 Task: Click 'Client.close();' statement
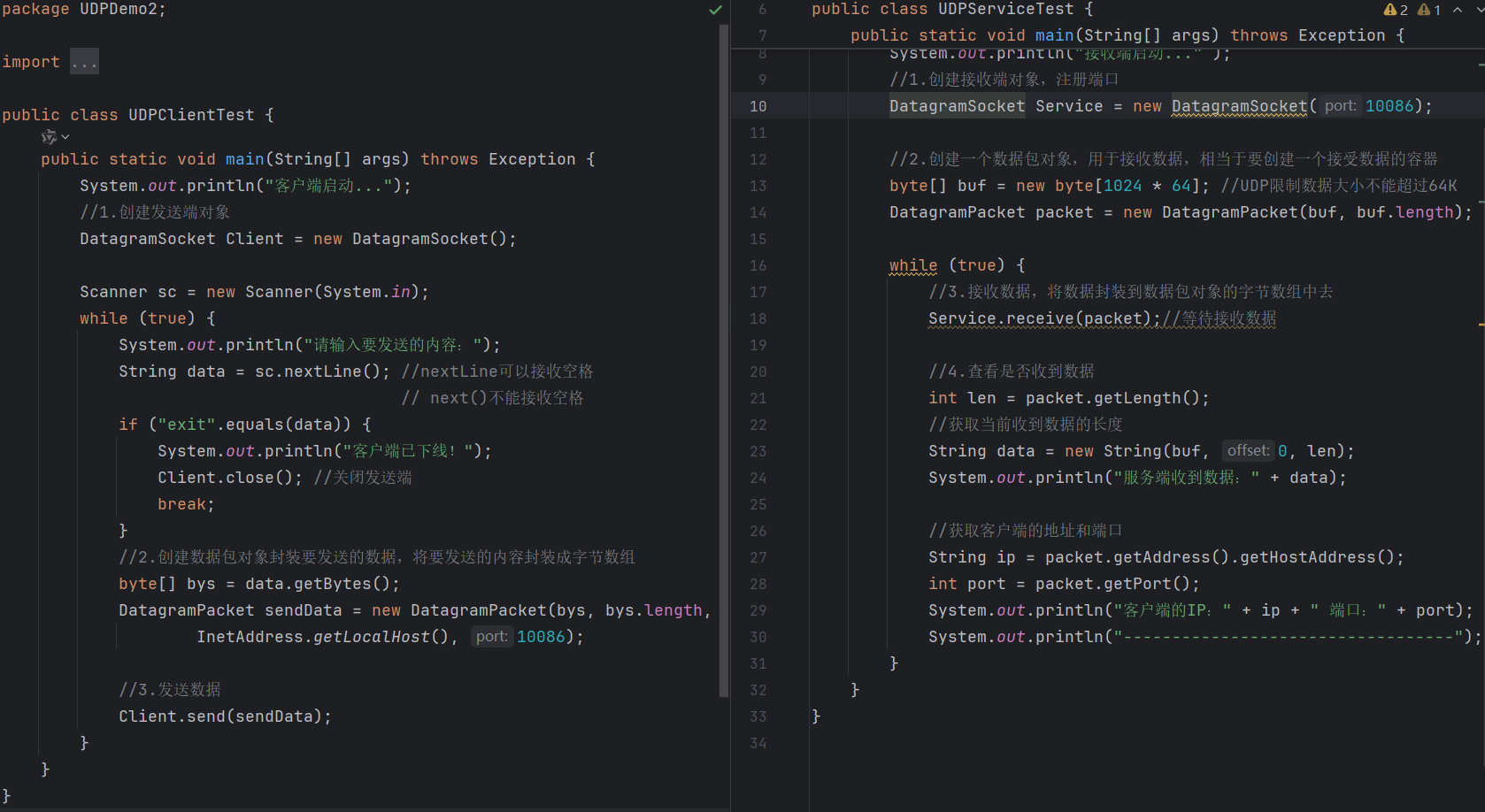point(230,478)
